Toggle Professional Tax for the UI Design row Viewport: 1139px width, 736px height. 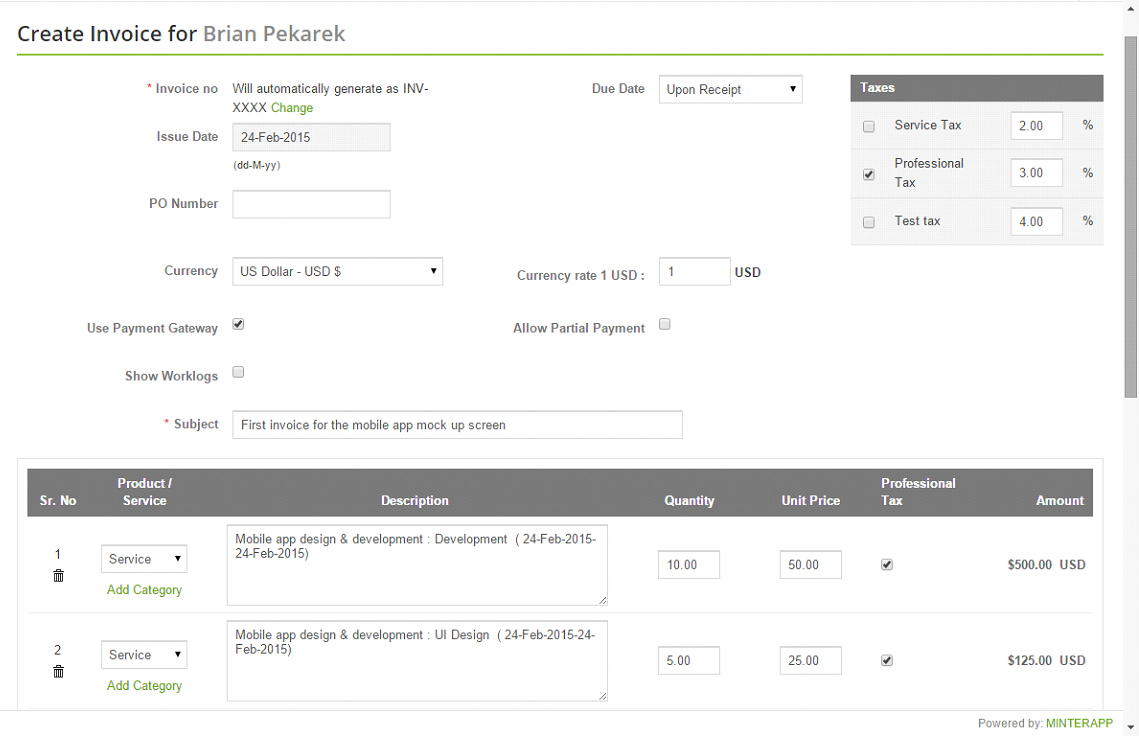click(x=887, y=660)
